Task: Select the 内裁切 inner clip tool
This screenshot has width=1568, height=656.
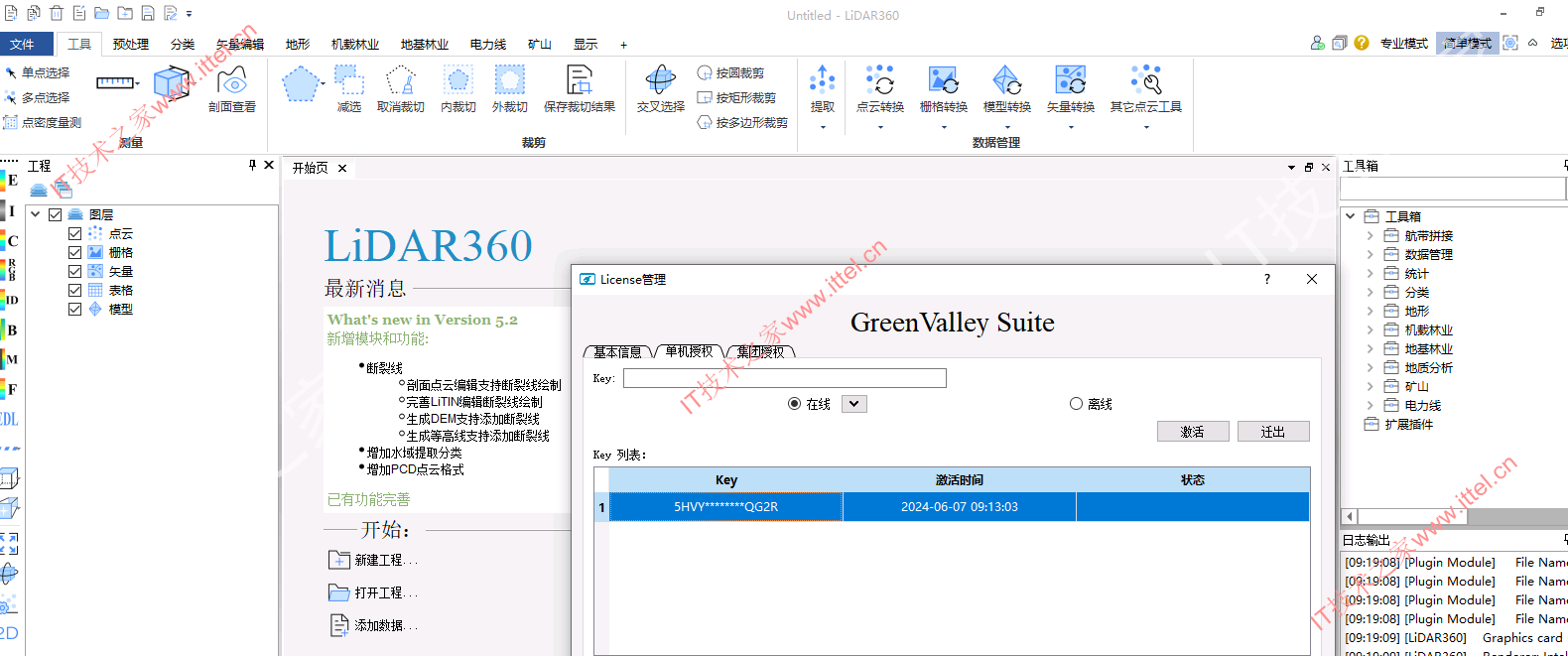Action: 458,89
